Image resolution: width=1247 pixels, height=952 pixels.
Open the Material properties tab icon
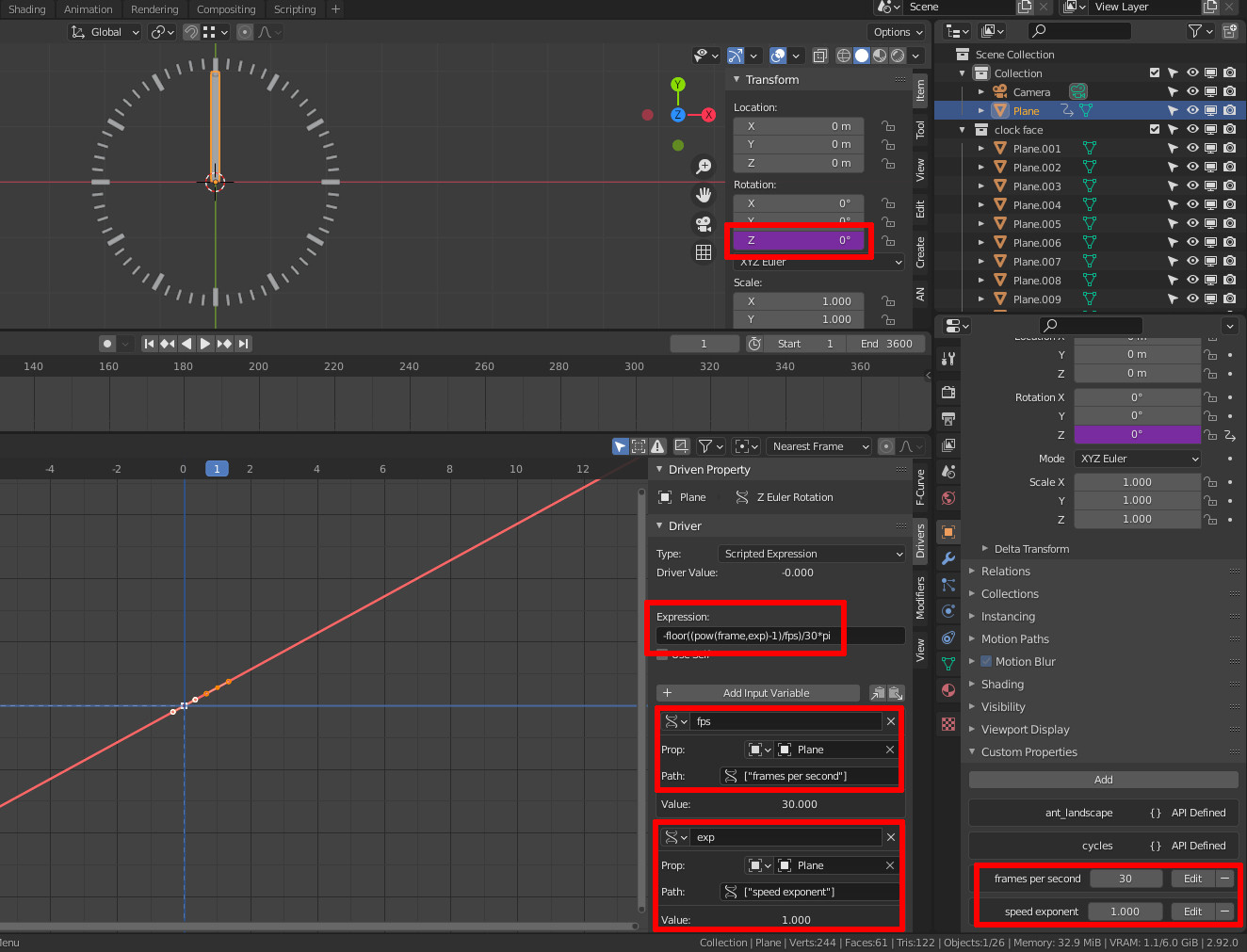pyautogui.click(x=948, y=690)
